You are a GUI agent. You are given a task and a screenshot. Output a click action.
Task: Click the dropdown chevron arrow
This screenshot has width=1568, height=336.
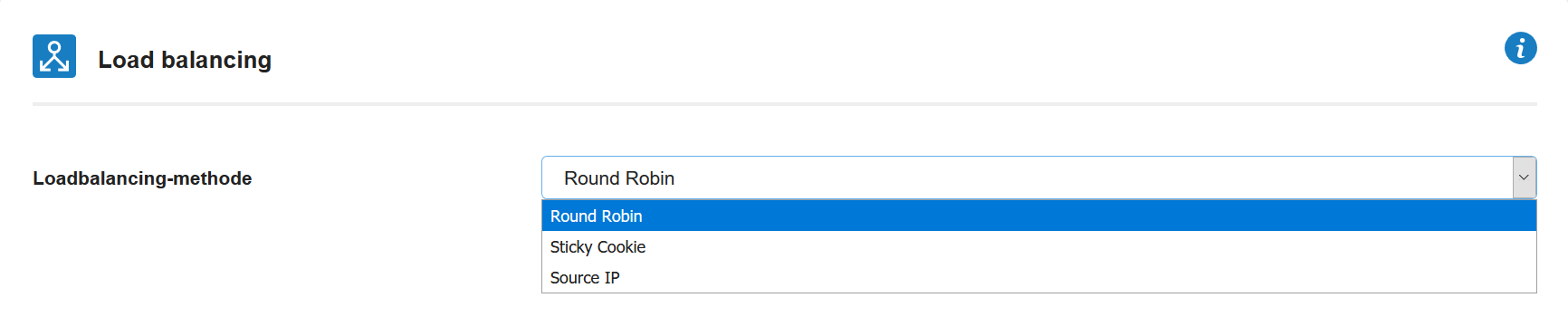click(x=1524, y=178)
